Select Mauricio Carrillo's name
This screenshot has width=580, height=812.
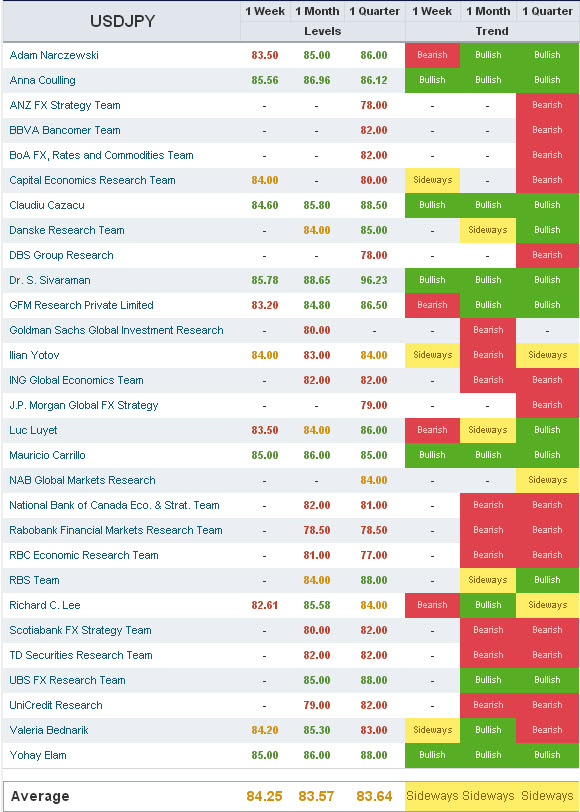48,455
